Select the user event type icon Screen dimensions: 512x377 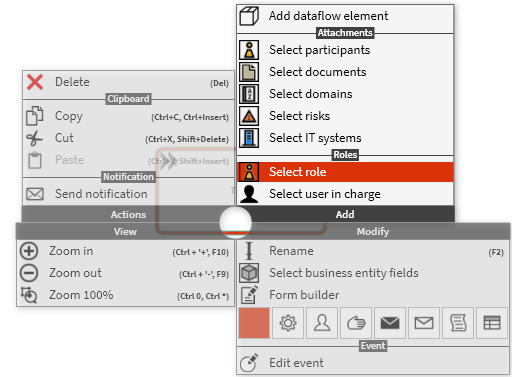322,323
